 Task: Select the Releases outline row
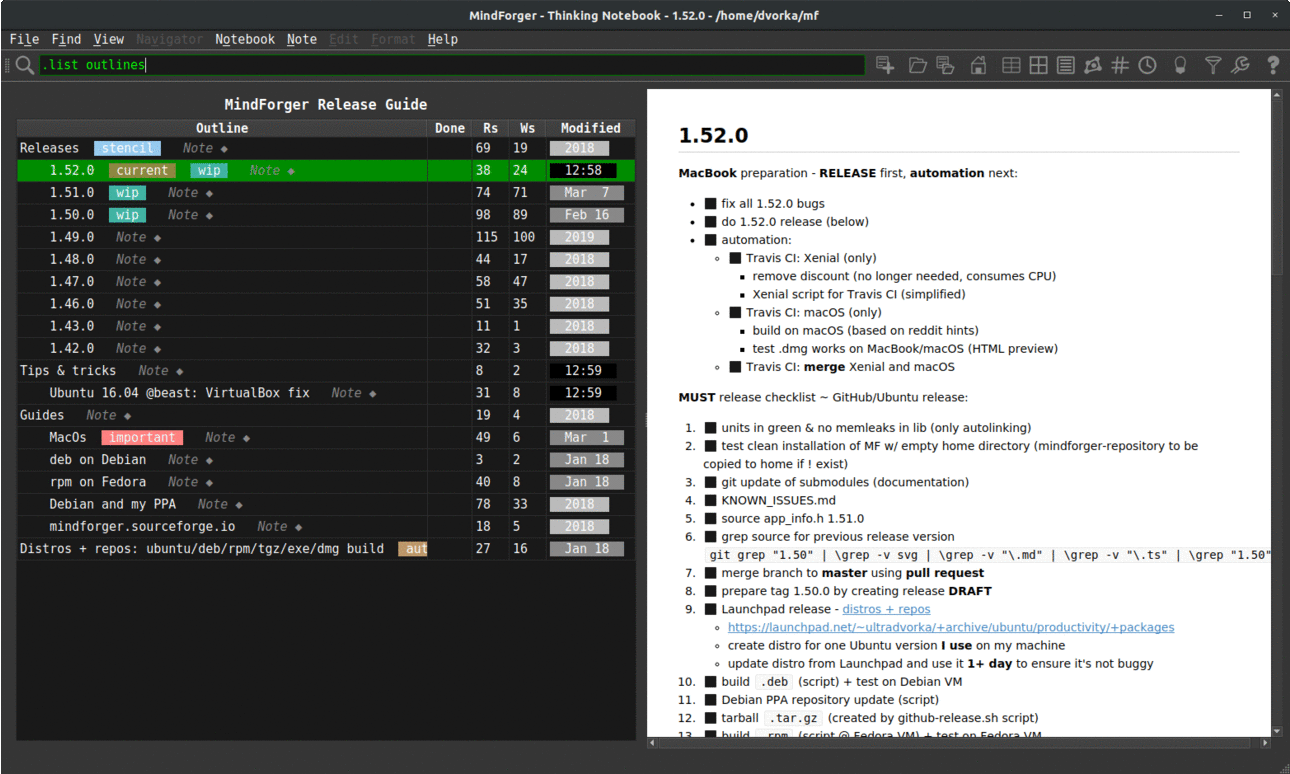[x=326, y=148]
